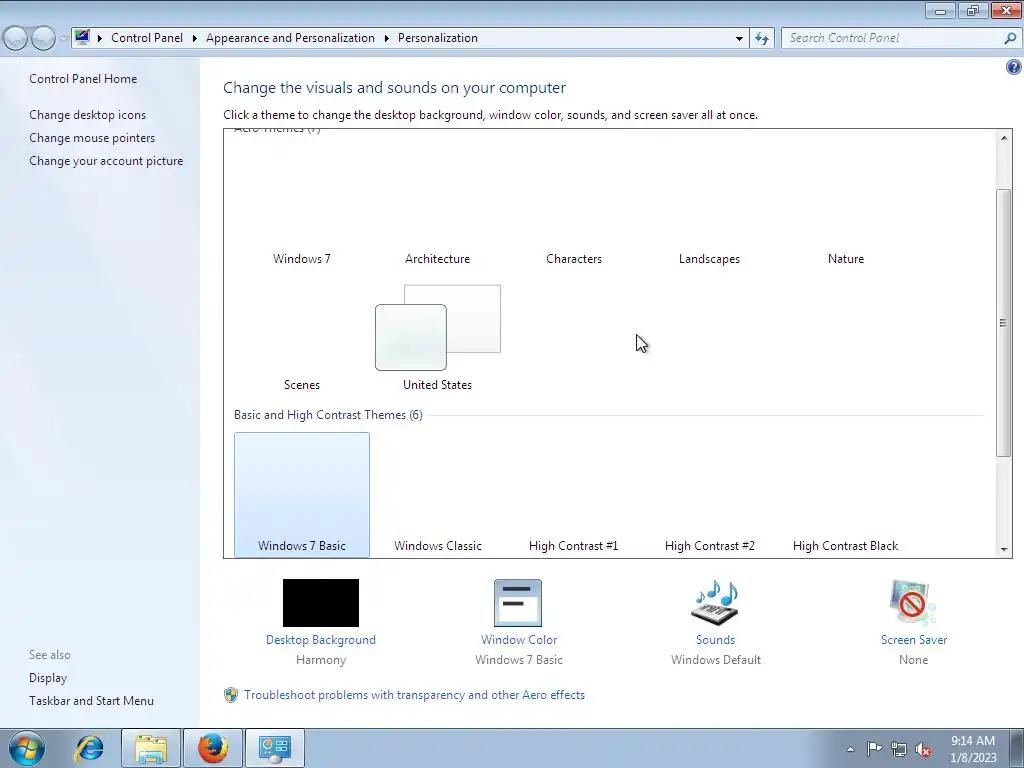Screen dimensions: 1024x768
Task: Open Windows Explorer from taskbar
Action: point(151,748)
